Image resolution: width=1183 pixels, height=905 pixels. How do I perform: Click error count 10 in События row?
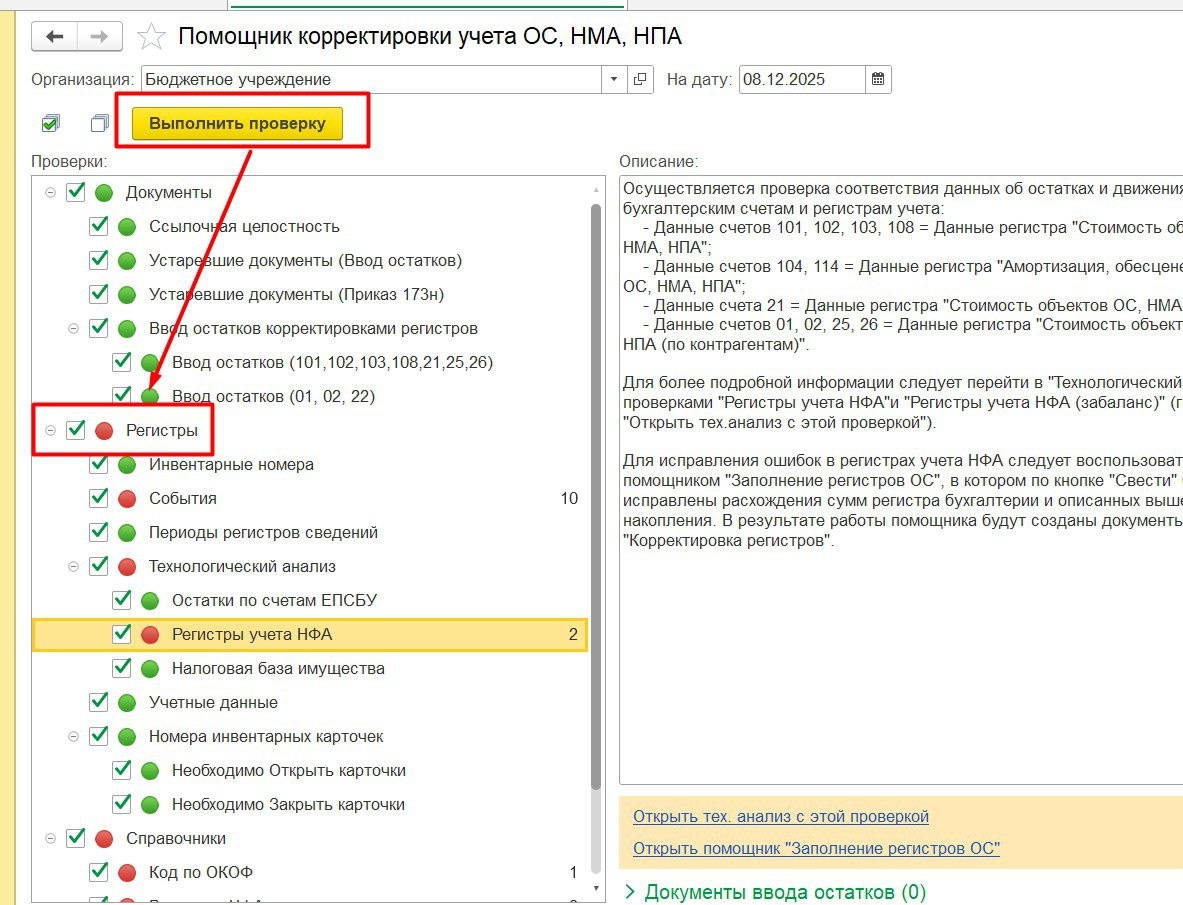coord(570,499)
